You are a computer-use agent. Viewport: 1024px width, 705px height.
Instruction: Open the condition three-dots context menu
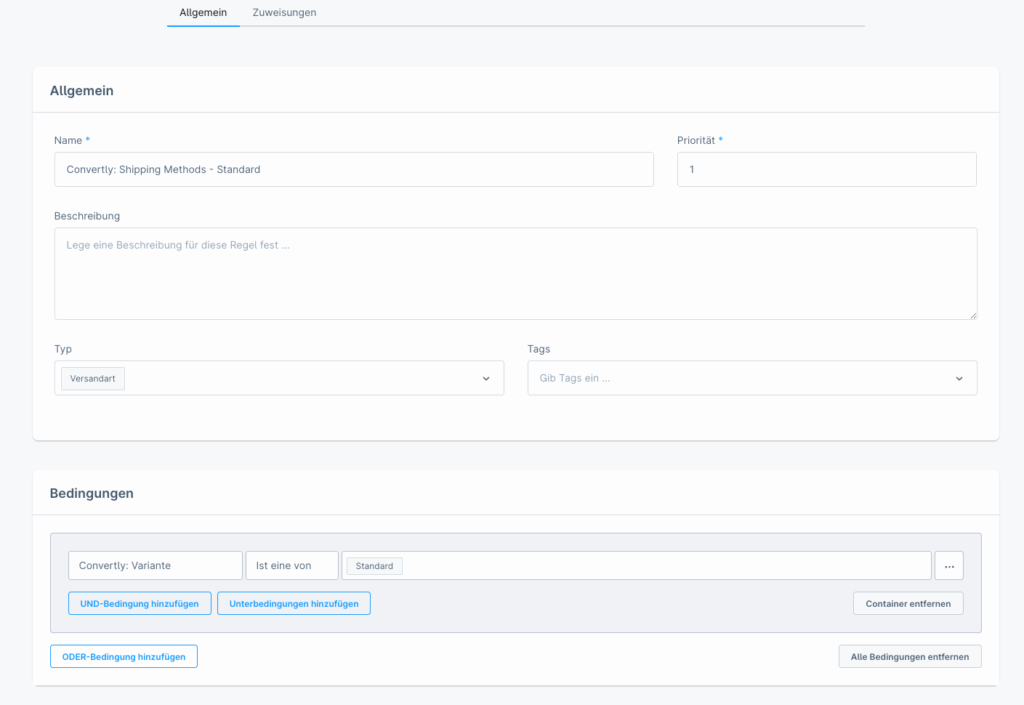[949, 566]
